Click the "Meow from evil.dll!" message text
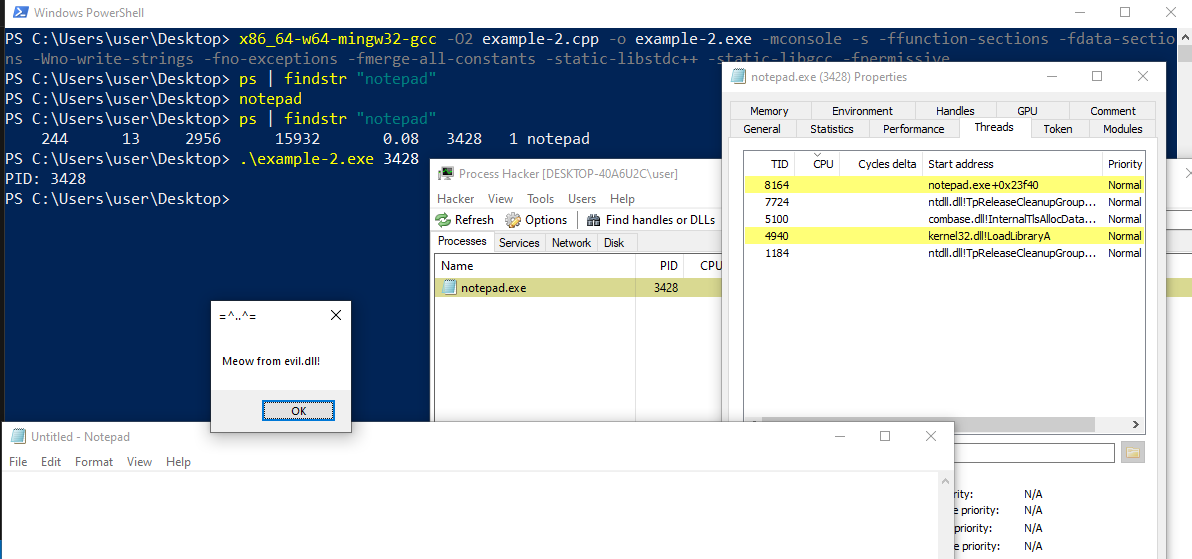Screen dimensions: 1192x559 [271, 360]
